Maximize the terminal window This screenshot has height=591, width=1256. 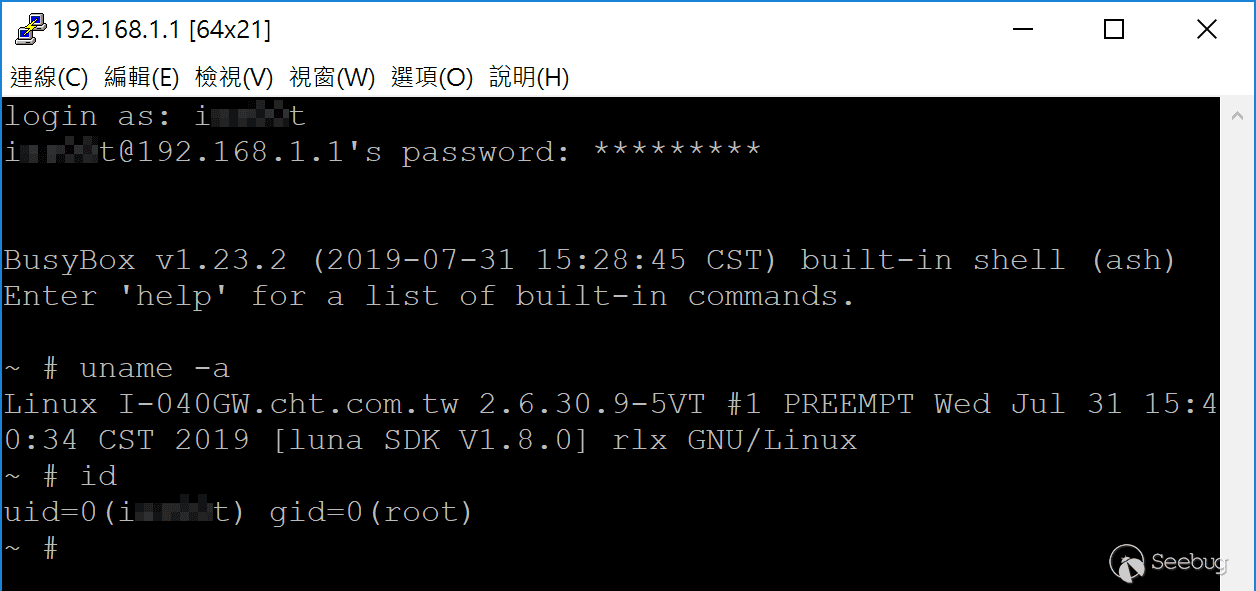1114,30
